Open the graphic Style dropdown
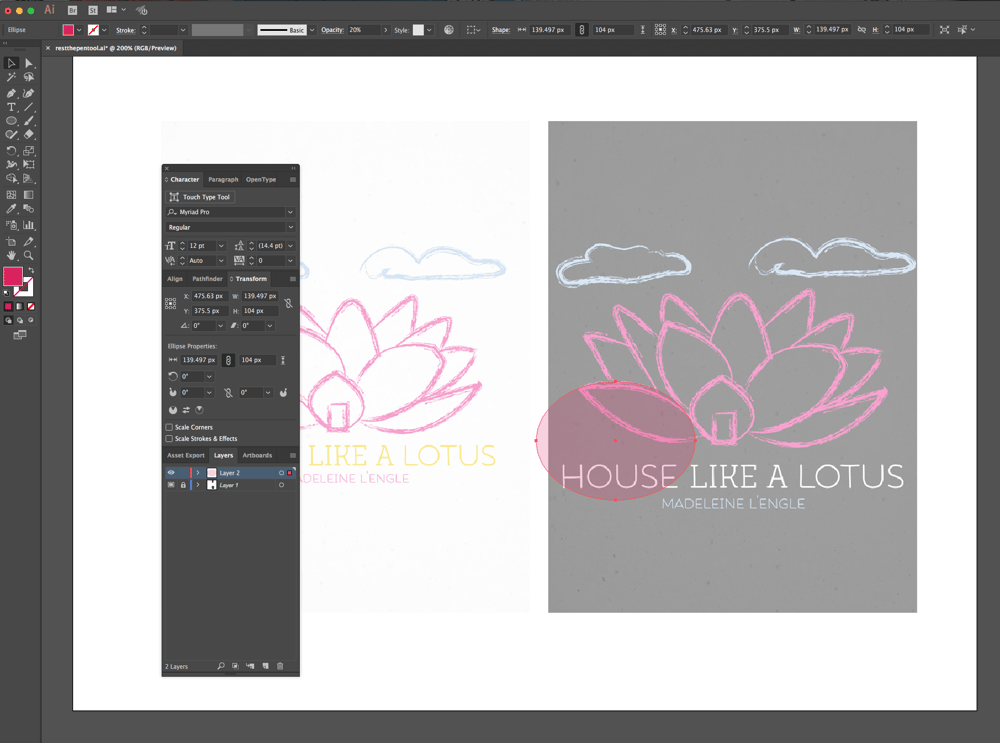The image size is (1000, 743). [x=429, y=30]
